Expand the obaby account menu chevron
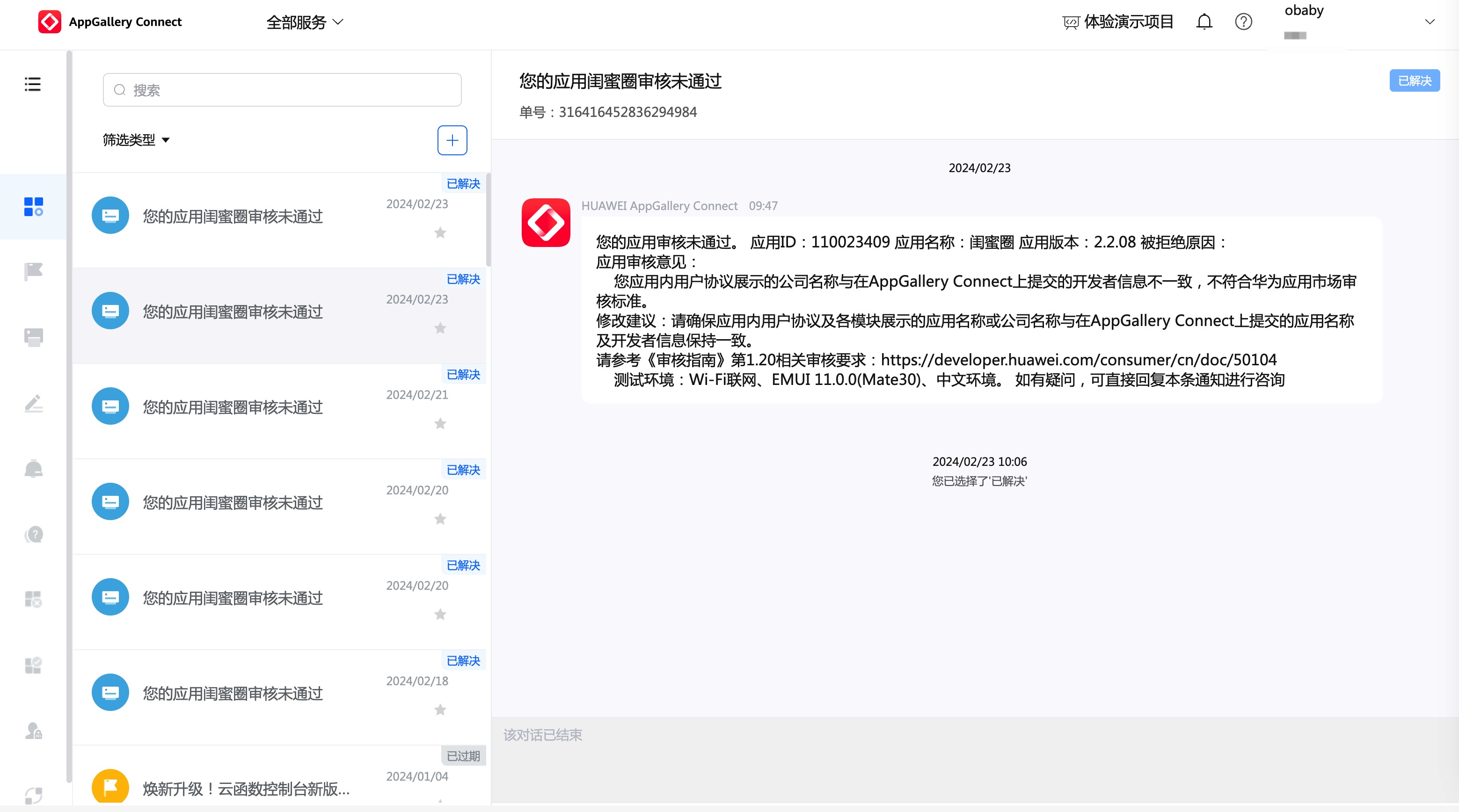This screenshot has width=1459, height=812. pos(1430,22)
